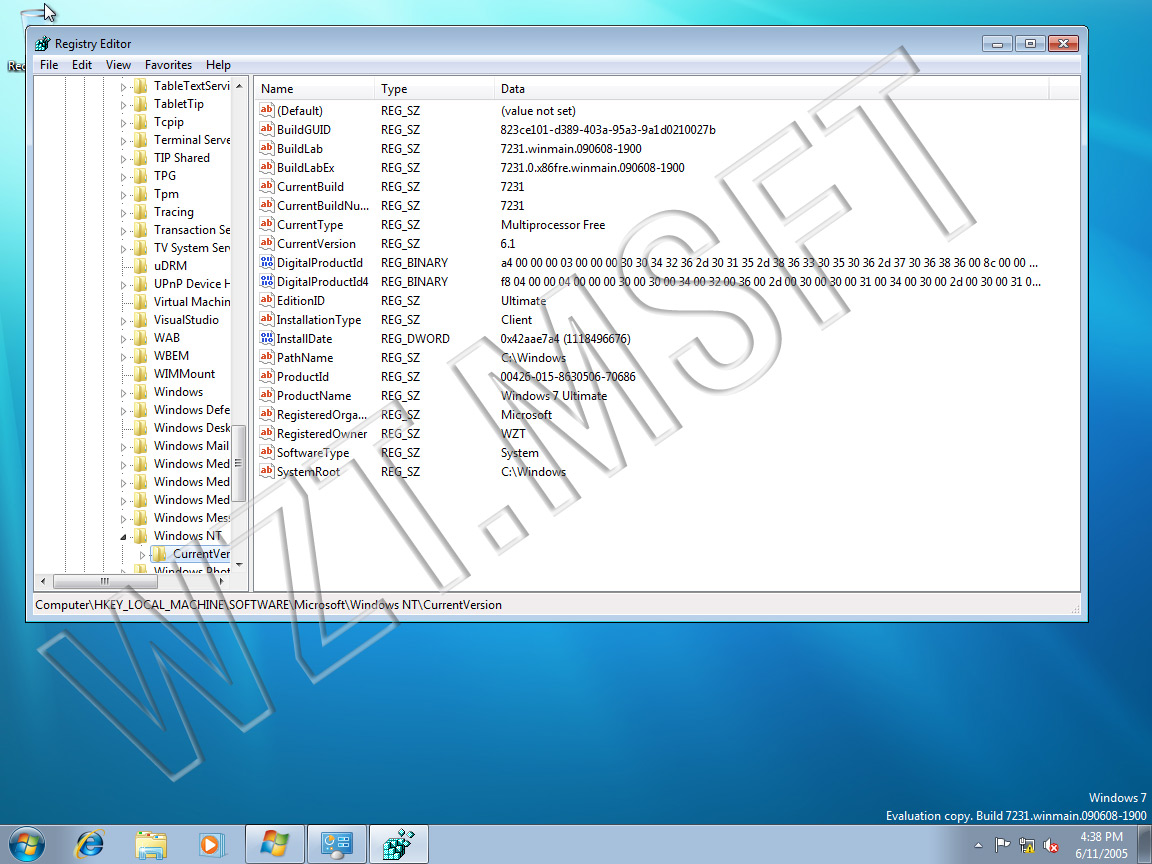The image size is (1152, 864).
Task: Click '7231.winmain.090608-1900' BuildLab data
Action: [x=571, y=149]
